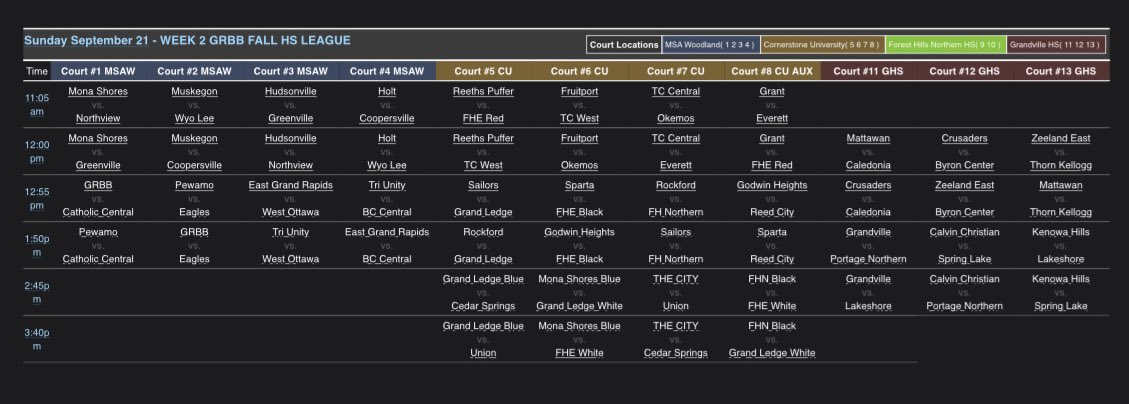Open Lakeshore in the 2:45pm row
The width and height of the screenshot is (1129, 404).
868,305
